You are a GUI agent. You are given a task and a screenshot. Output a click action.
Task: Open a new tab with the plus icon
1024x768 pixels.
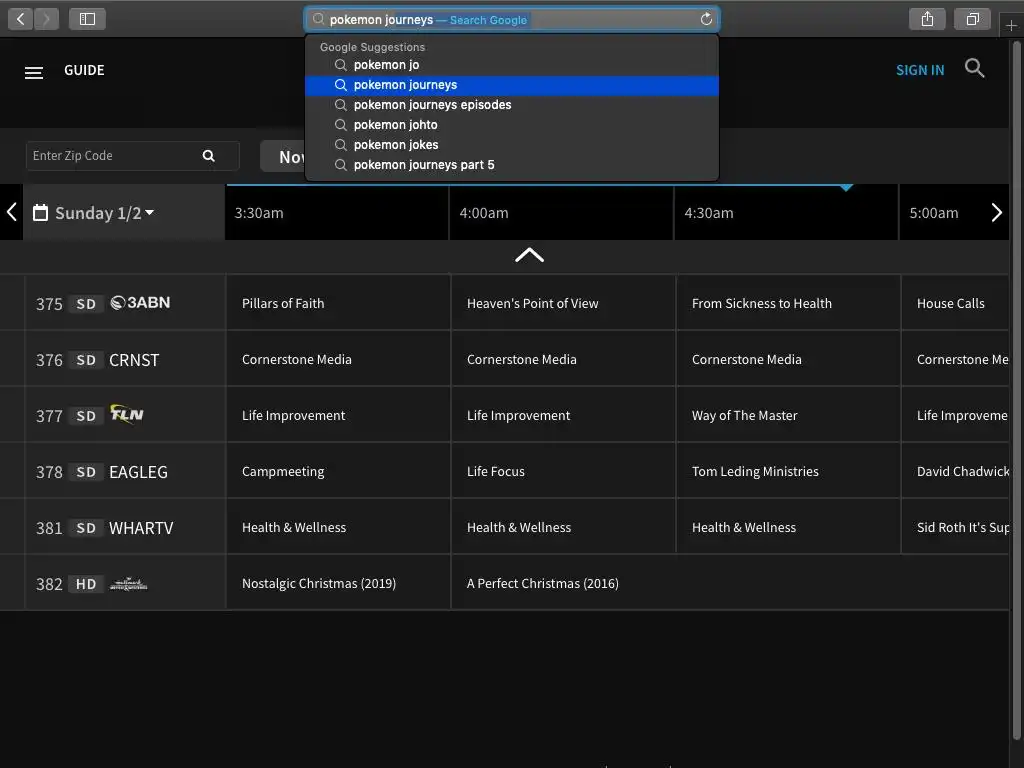1011,25
